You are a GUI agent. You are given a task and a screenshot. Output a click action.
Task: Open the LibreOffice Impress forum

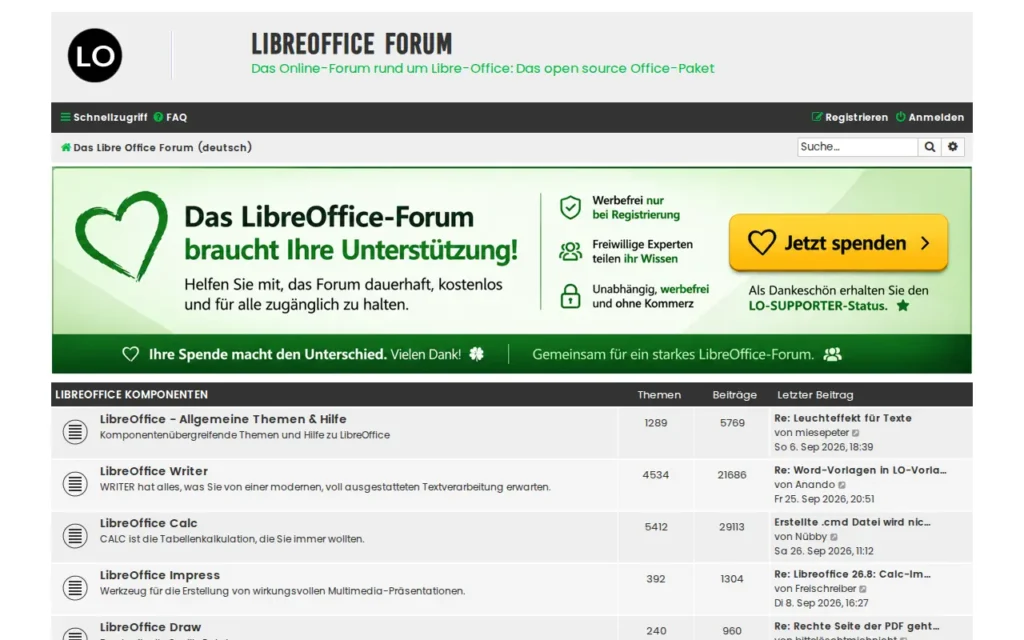160,575
